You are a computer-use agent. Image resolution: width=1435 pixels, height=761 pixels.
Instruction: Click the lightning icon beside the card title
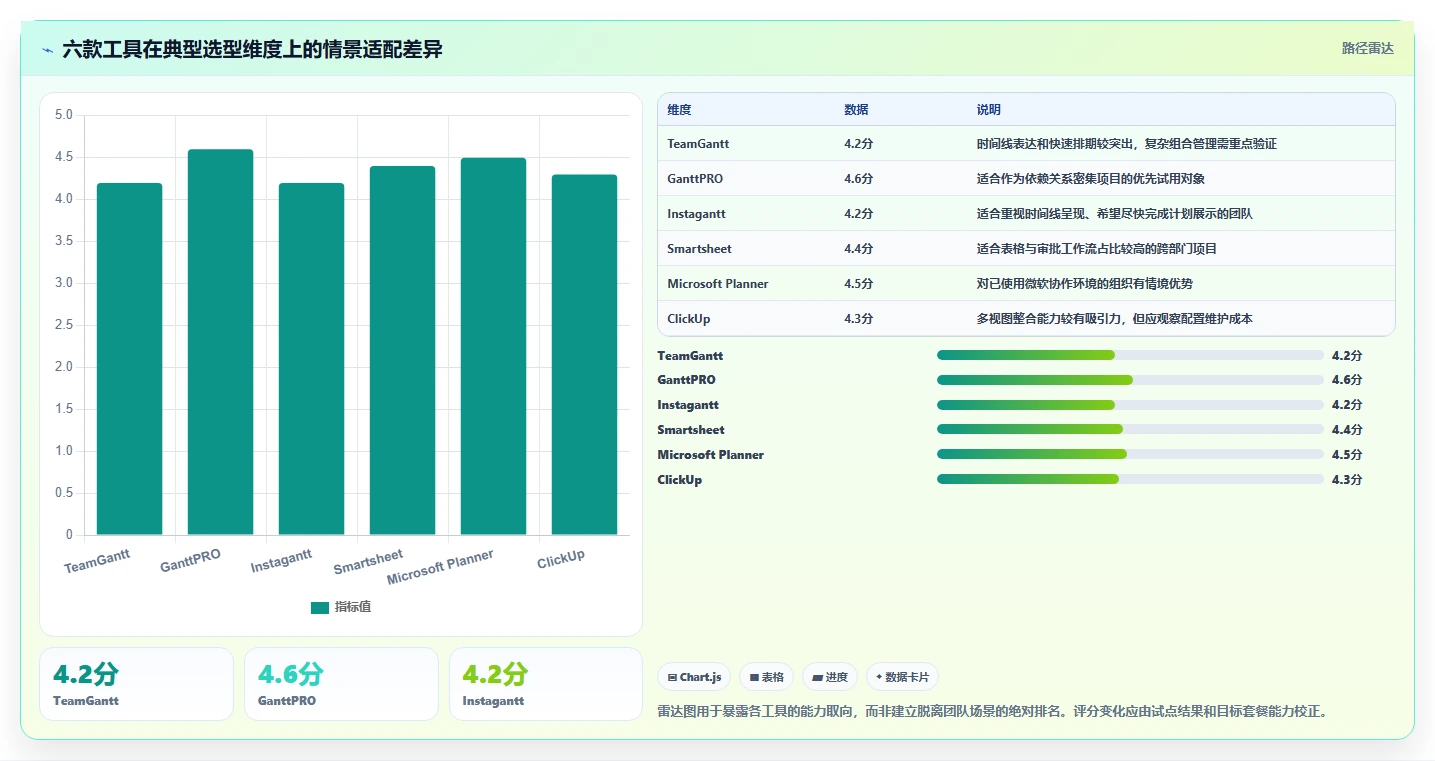tap(47, 49)
